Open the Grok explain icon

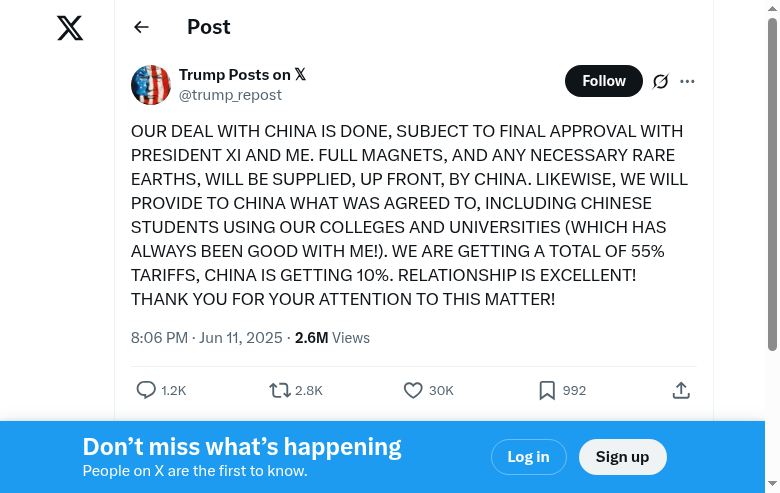pos(660,81)
